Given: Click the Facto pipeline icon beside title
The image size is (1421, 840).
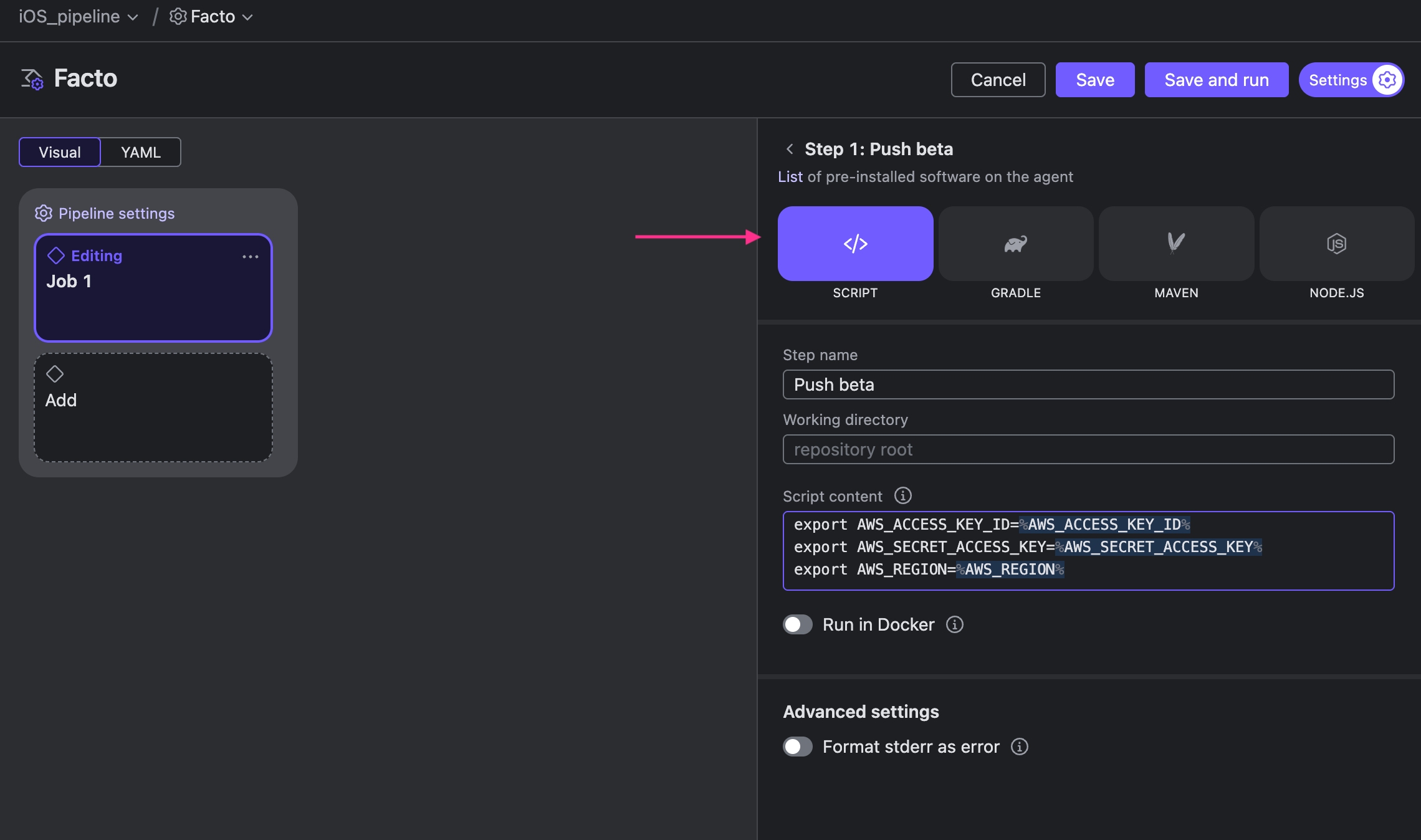Looking at the screenshot, I should tap(32, 79).
